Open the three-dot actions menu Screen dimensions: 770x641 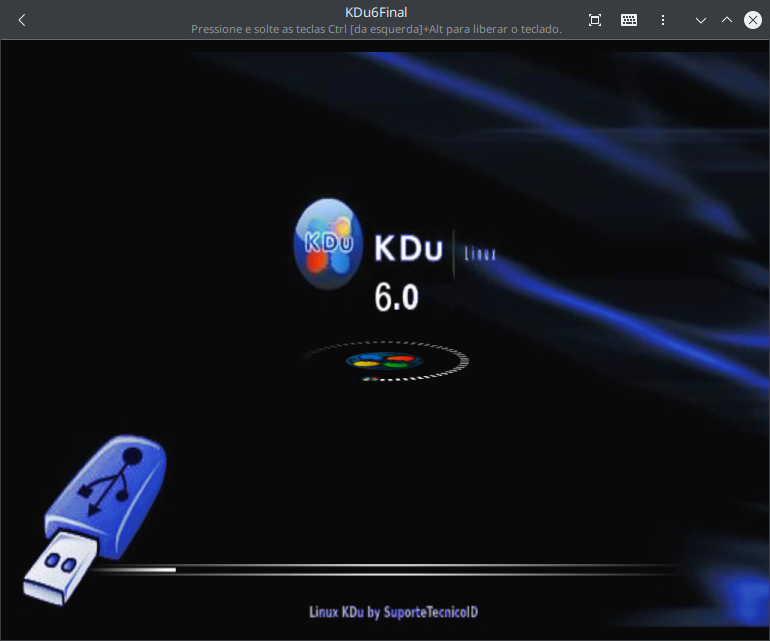663,20
